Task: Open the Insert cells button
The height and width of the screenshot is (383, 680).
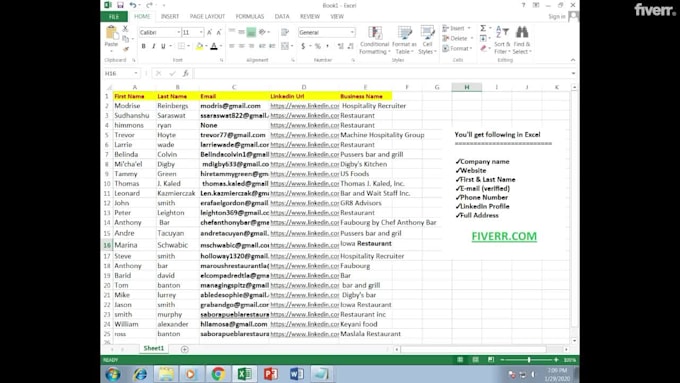Action: point(456,28)
